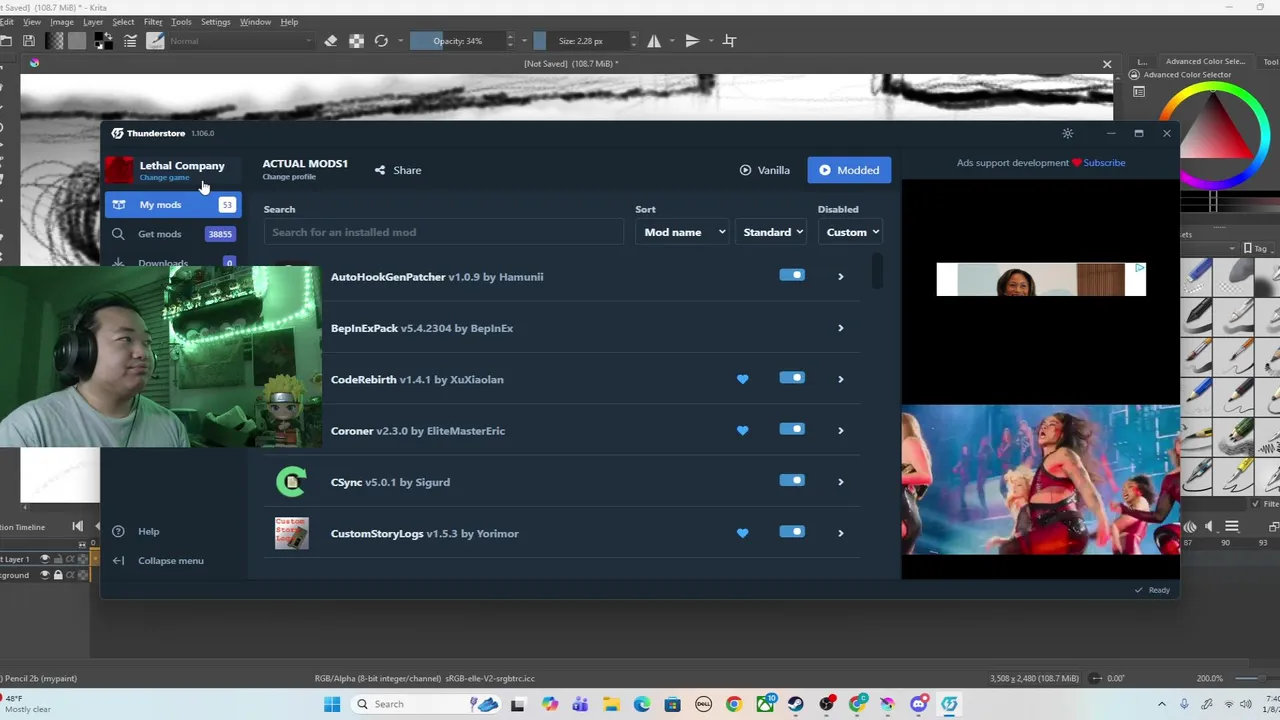Open Krita's fill gradients swatch
Viewport: 1280px width, 720px height.
(x=54, y=41)
